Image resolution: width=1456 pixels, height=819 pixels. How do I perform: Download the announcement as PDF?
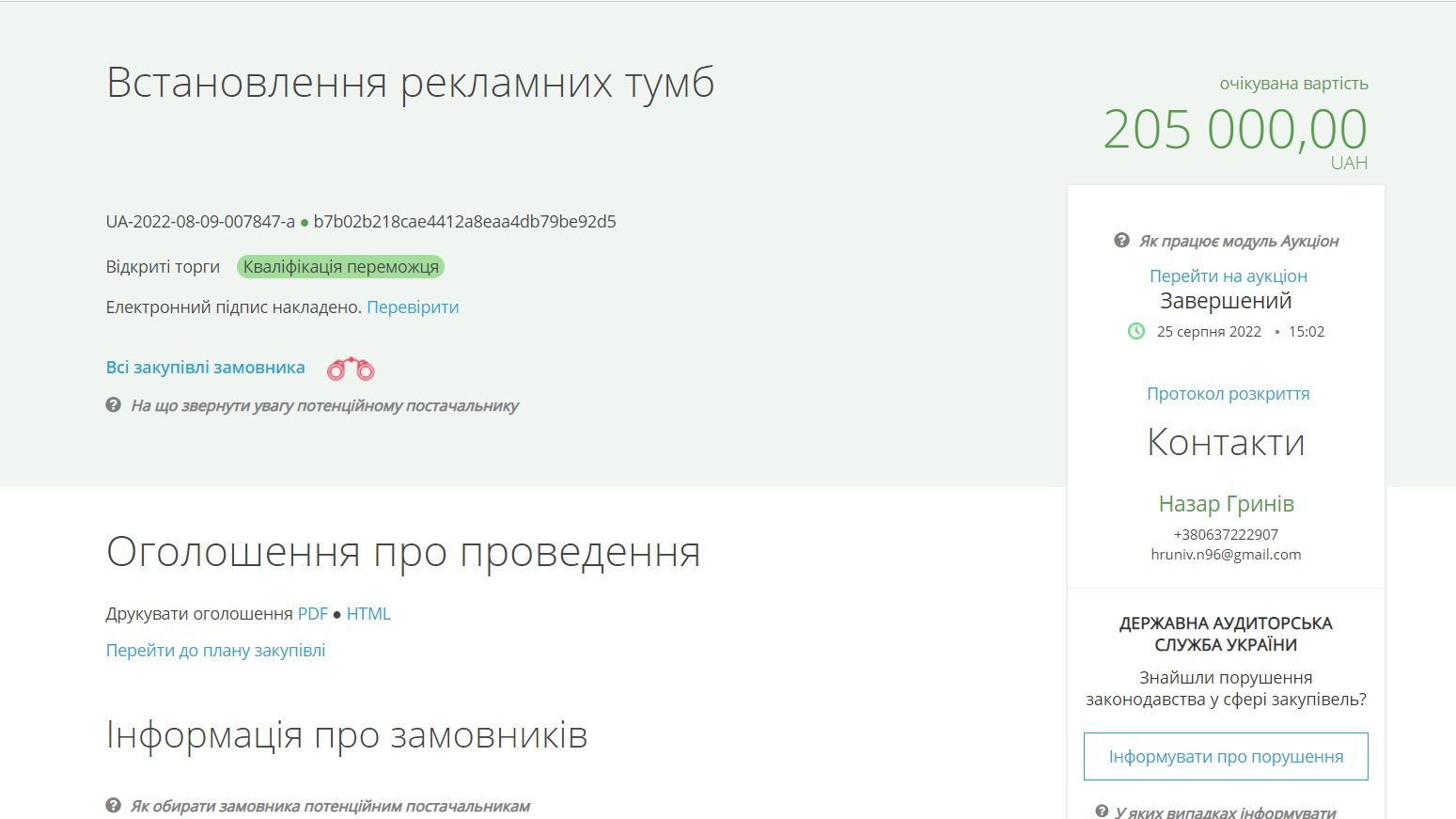tap(310, 613)
